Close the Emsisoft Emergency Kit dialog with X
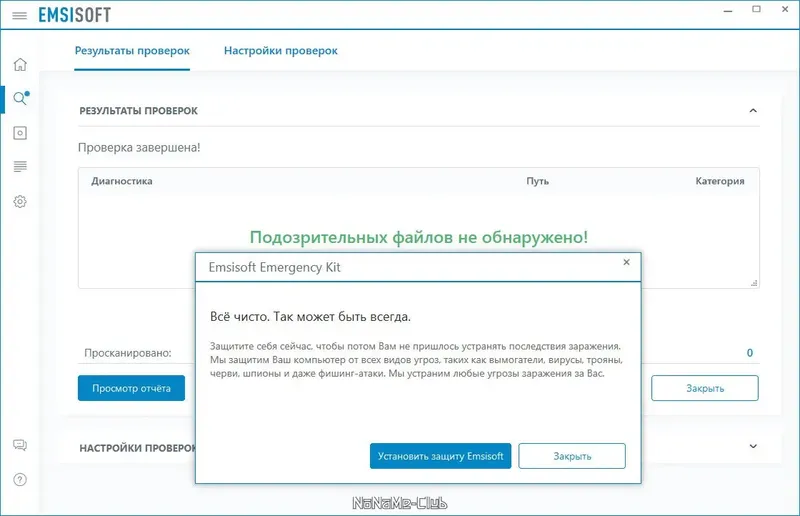This screenshot has width=800, height=516. (627, 262)
